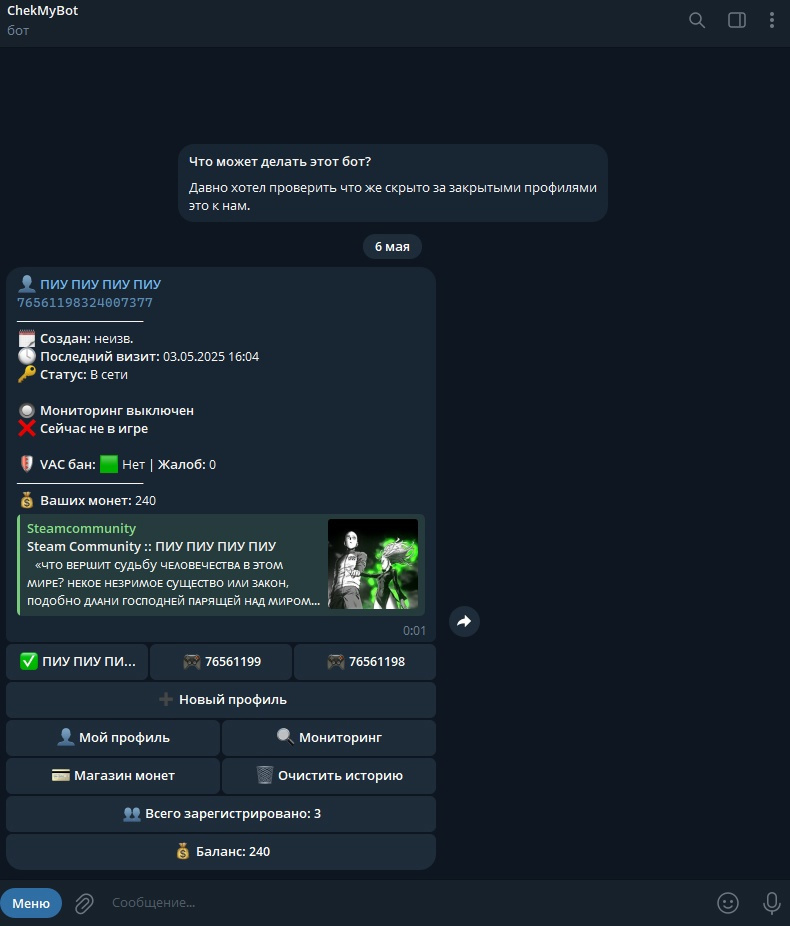Select the 76561198 profile button

pyautogui.click(x=365, y=662)
